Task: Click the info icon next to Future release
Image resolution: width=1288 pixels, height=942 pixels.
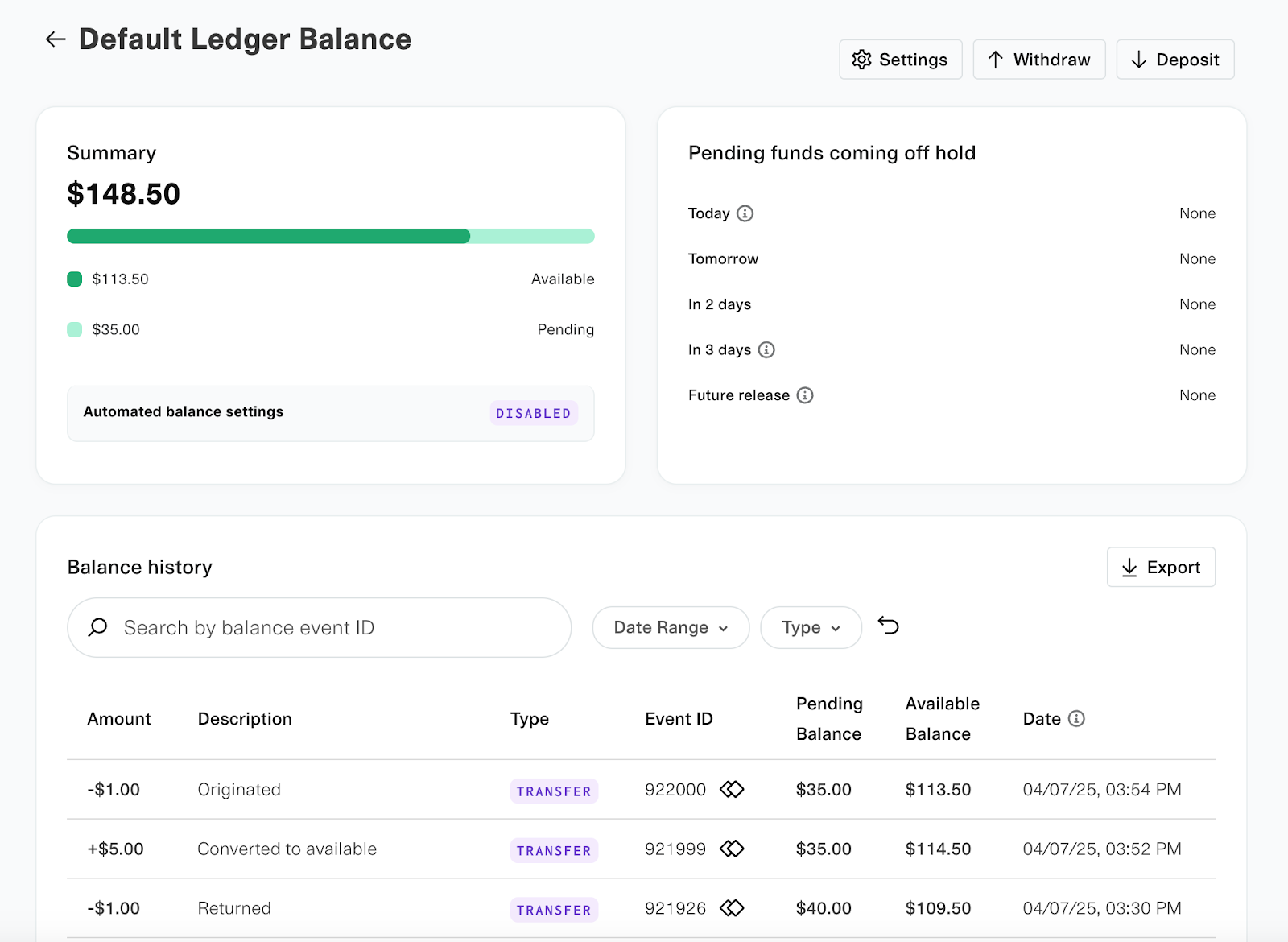Action: click(805, 395)
